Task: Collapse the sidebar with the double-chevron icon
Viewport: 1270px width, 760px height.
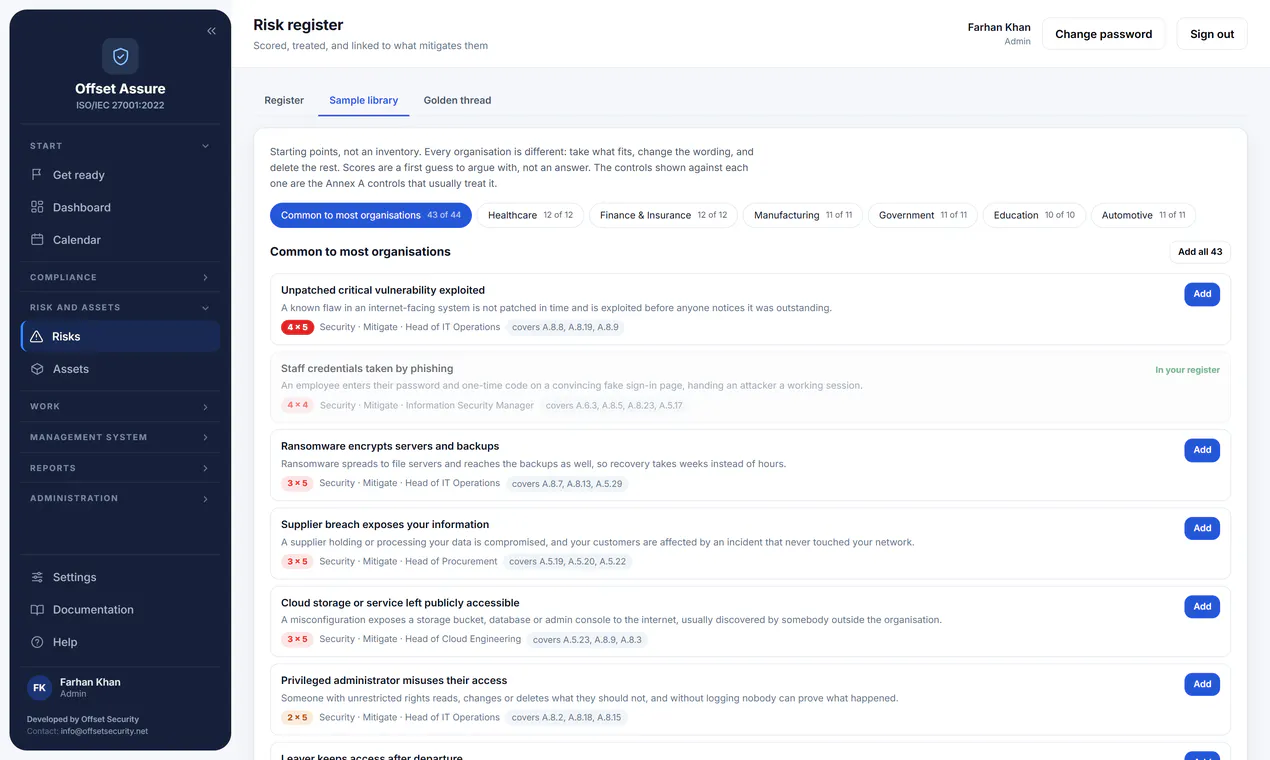Action: (211, 31)
